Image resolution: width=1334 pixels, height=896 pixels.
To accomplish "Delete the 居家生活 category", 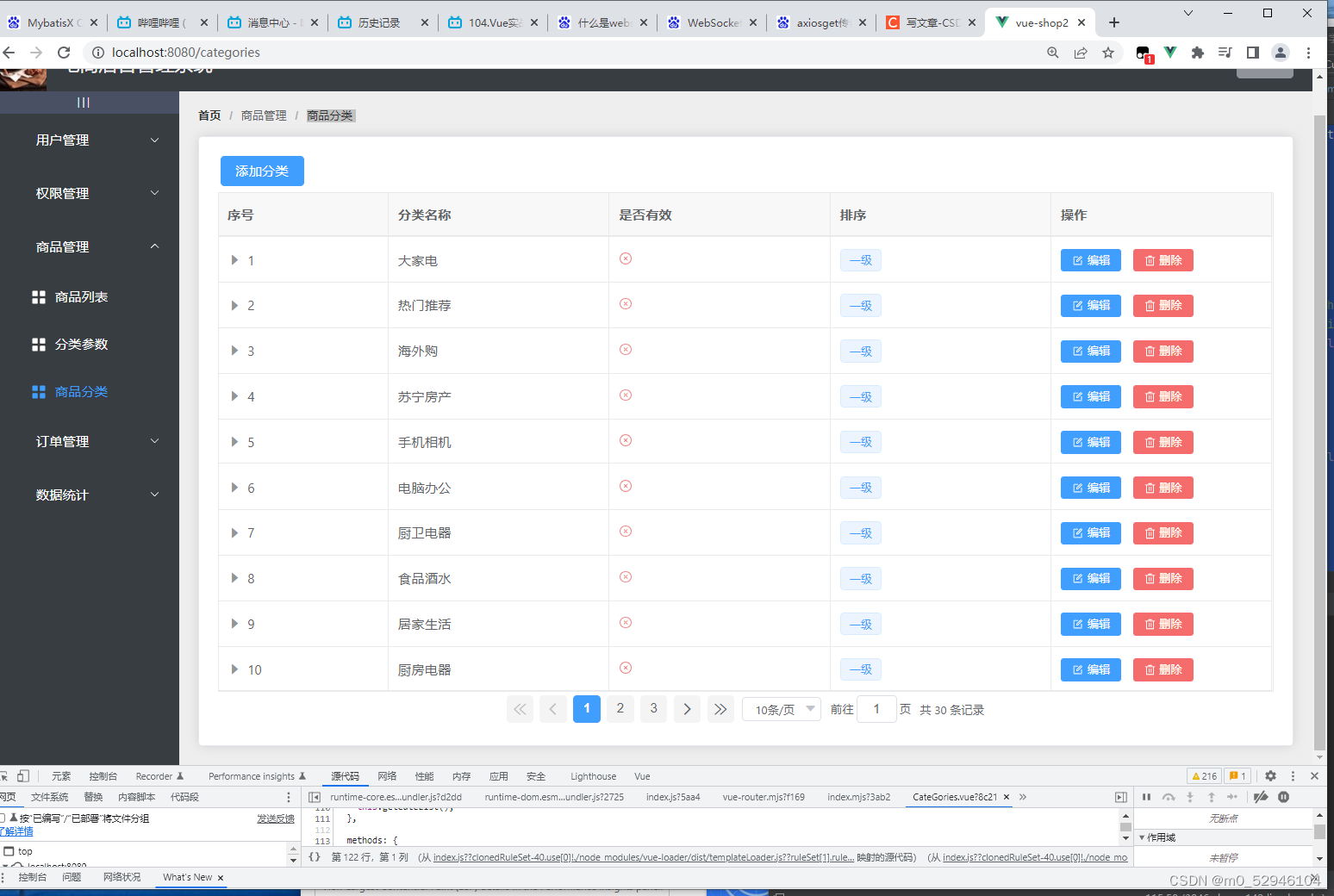I will tap(1163, 624).
